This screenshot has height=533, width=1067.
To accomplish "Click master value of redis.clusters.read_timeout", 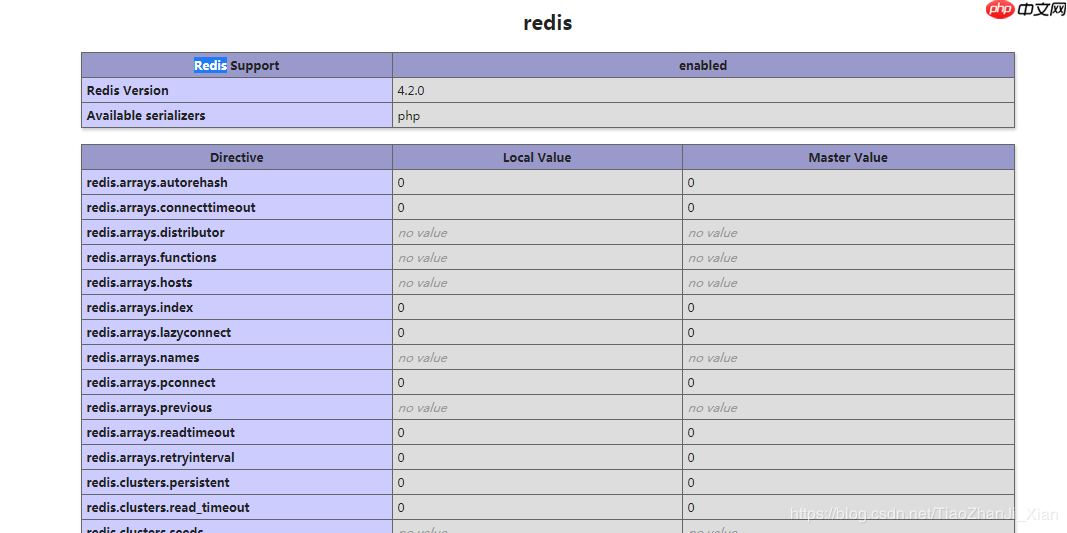I will 691,508.
